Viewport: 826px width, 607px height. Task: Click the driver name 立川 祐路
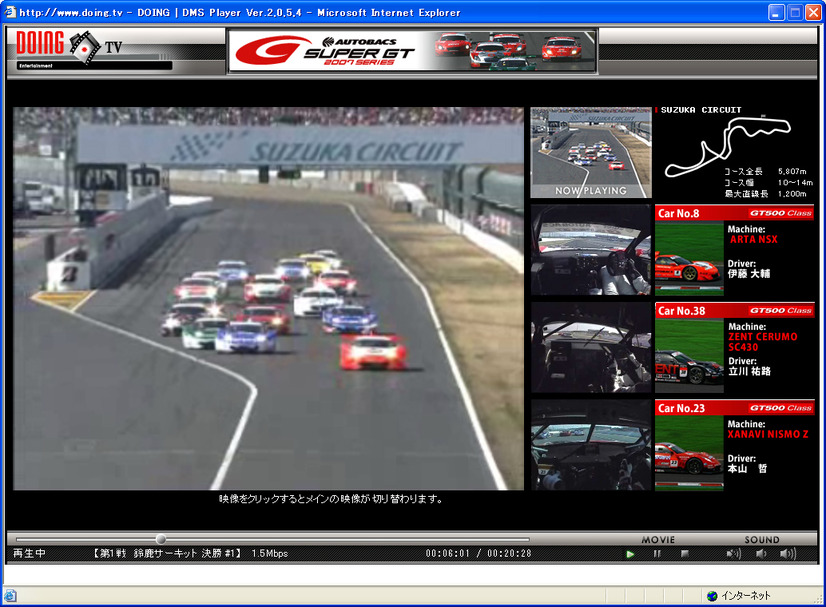coord(749,371)
